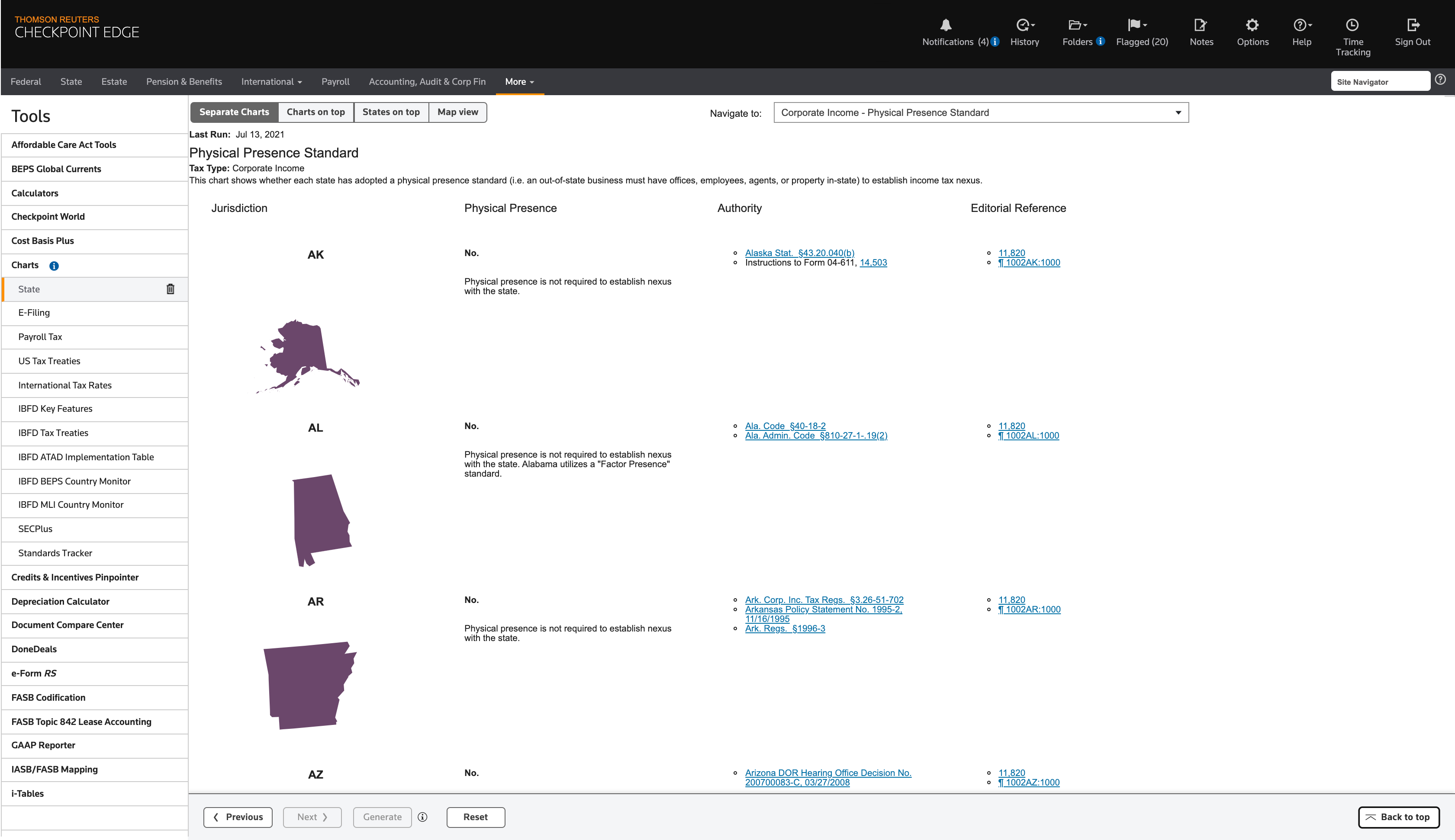This screenshot has width=1455, height=840.
Task: Switch to Charts on top view
Action: tap(315, 112)
